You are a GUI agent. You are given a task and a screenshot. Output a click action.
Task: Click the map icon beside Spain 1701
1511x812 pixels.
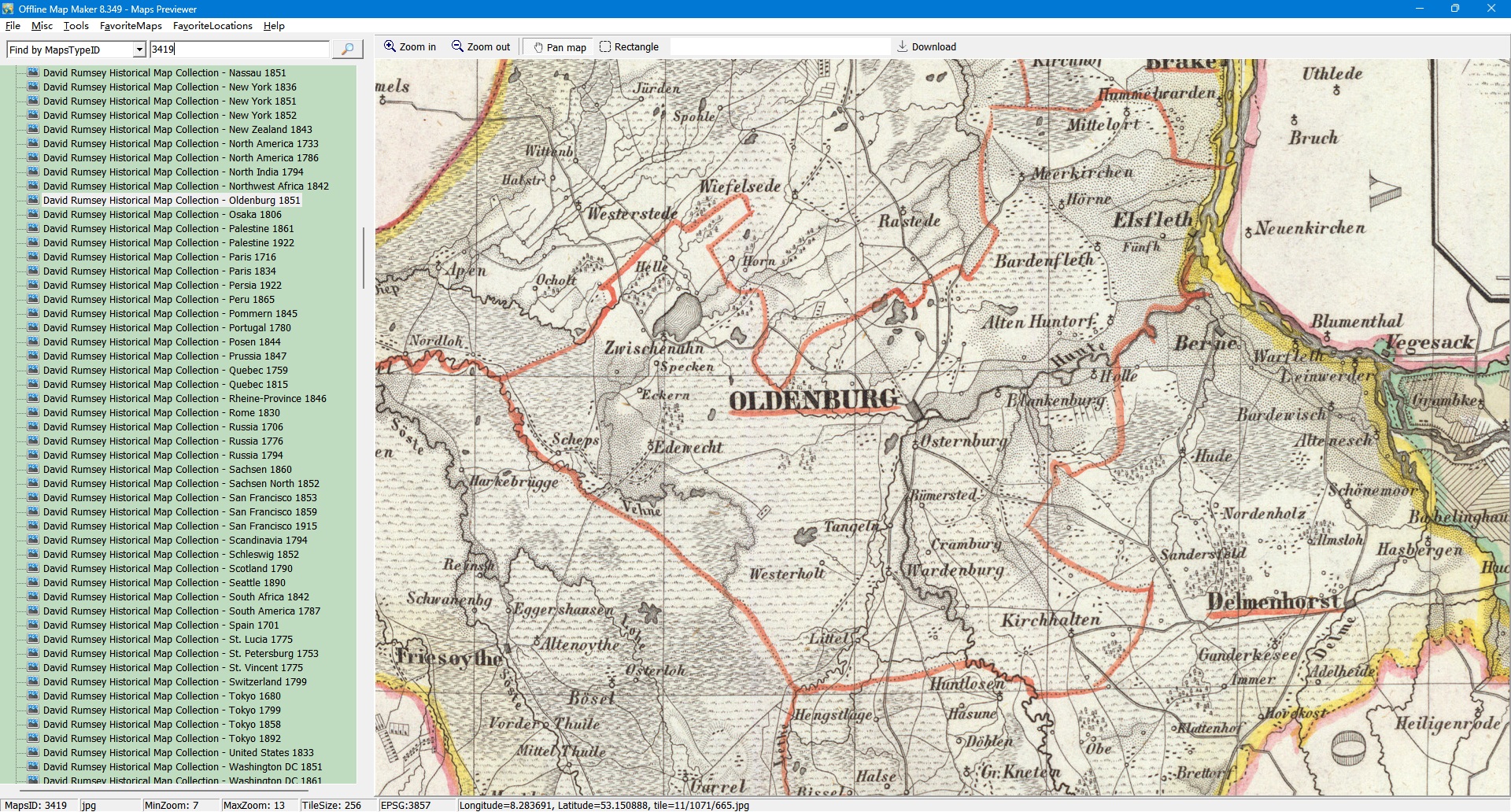[x=33, y=625]
